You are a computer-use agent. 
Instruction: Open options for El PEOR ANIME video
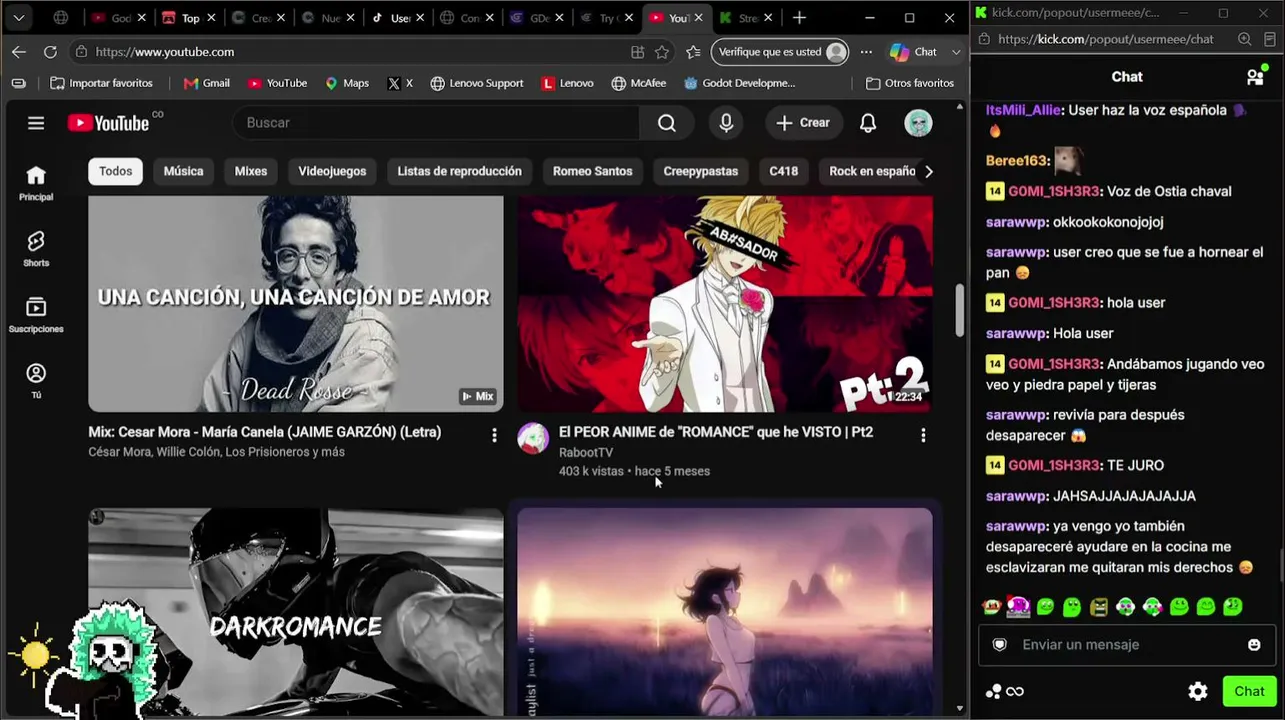[x=923, y=435]
